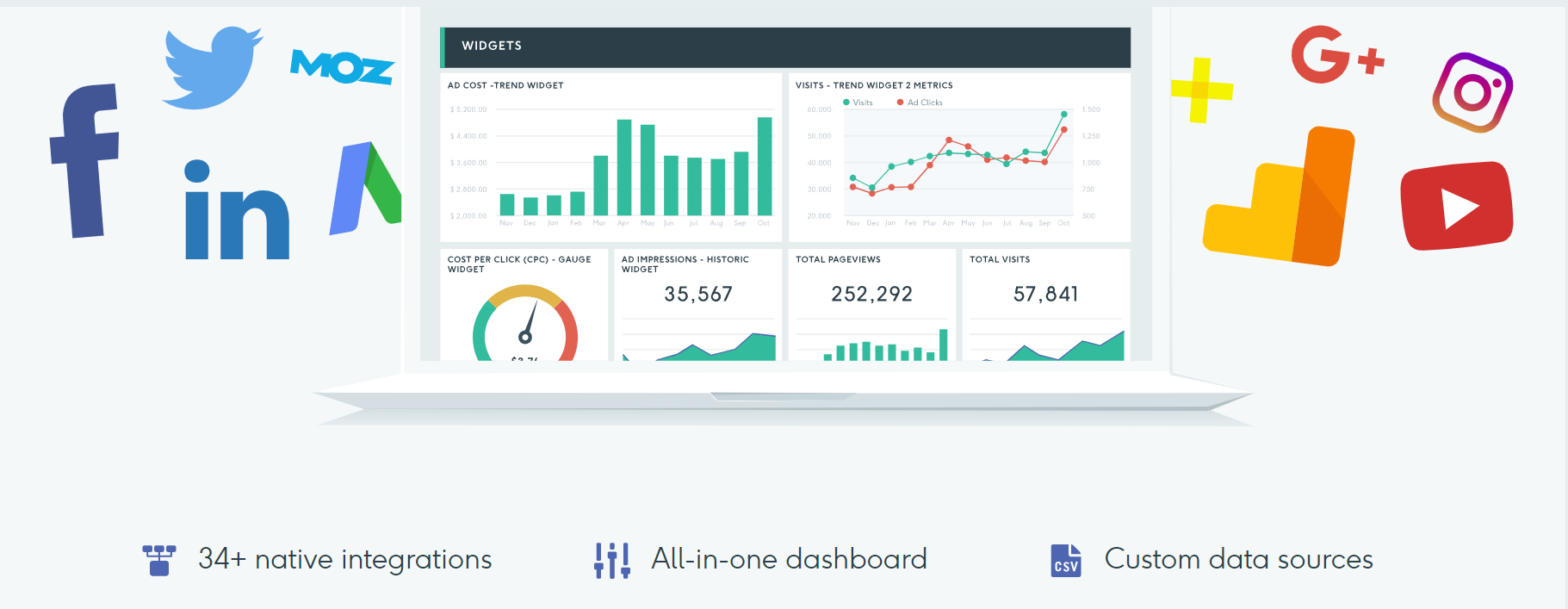This screenshot has height=609, width=1568.
Task: Click the 35,567 ad impressions value
Action: [698, 295]
